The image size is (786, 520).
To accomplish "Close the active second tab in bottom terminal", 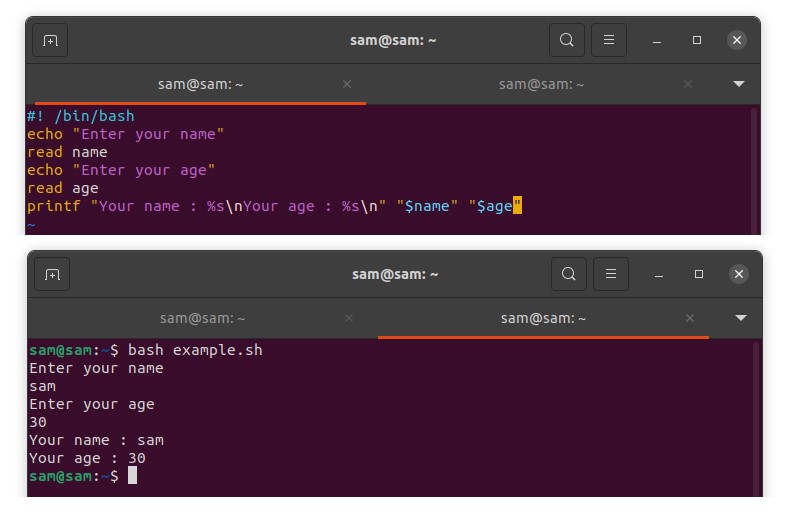I will point(690,318).
